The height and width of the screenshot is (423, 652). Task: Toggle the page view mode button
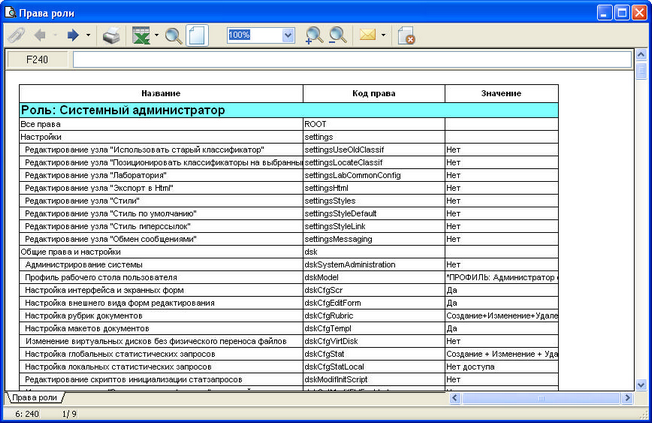coord(197,36)
